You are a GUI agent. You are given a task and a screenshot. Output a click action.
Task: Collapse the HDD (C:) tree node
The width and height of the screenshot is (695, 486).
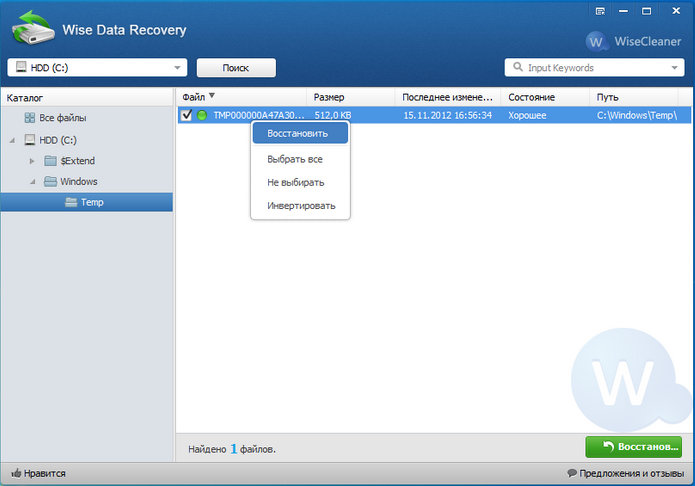12,141
